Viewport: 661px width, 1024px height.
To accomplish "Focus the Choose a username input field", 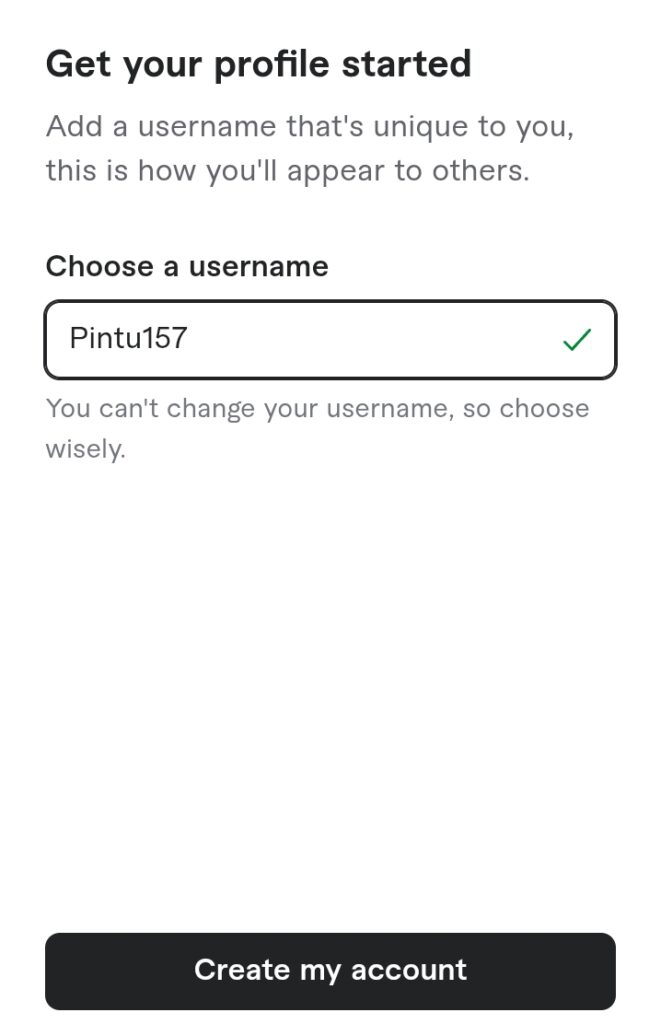I will (330, 340).
